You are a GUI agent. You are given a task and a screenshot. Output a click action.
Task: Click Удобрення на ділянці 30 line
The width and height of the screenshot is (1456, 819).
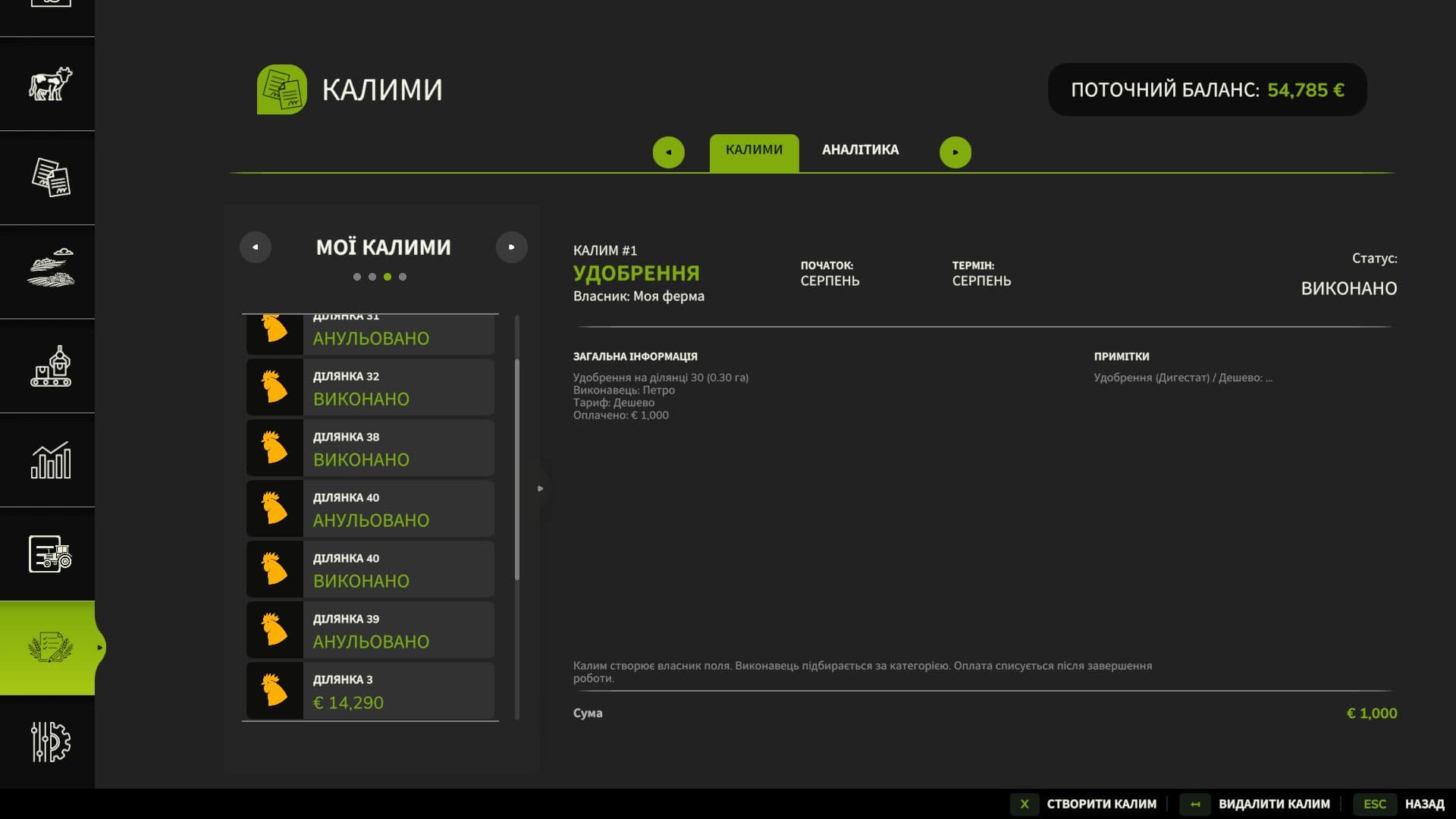click(661, 378)
